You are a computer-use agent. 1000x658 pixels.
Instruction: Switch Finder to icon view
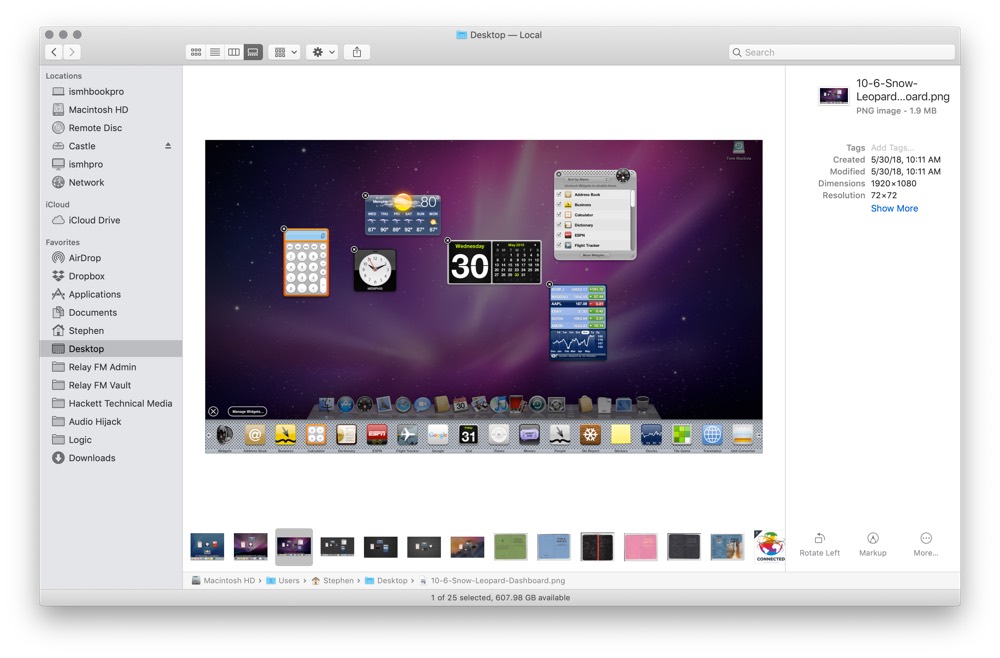(196, 52)
